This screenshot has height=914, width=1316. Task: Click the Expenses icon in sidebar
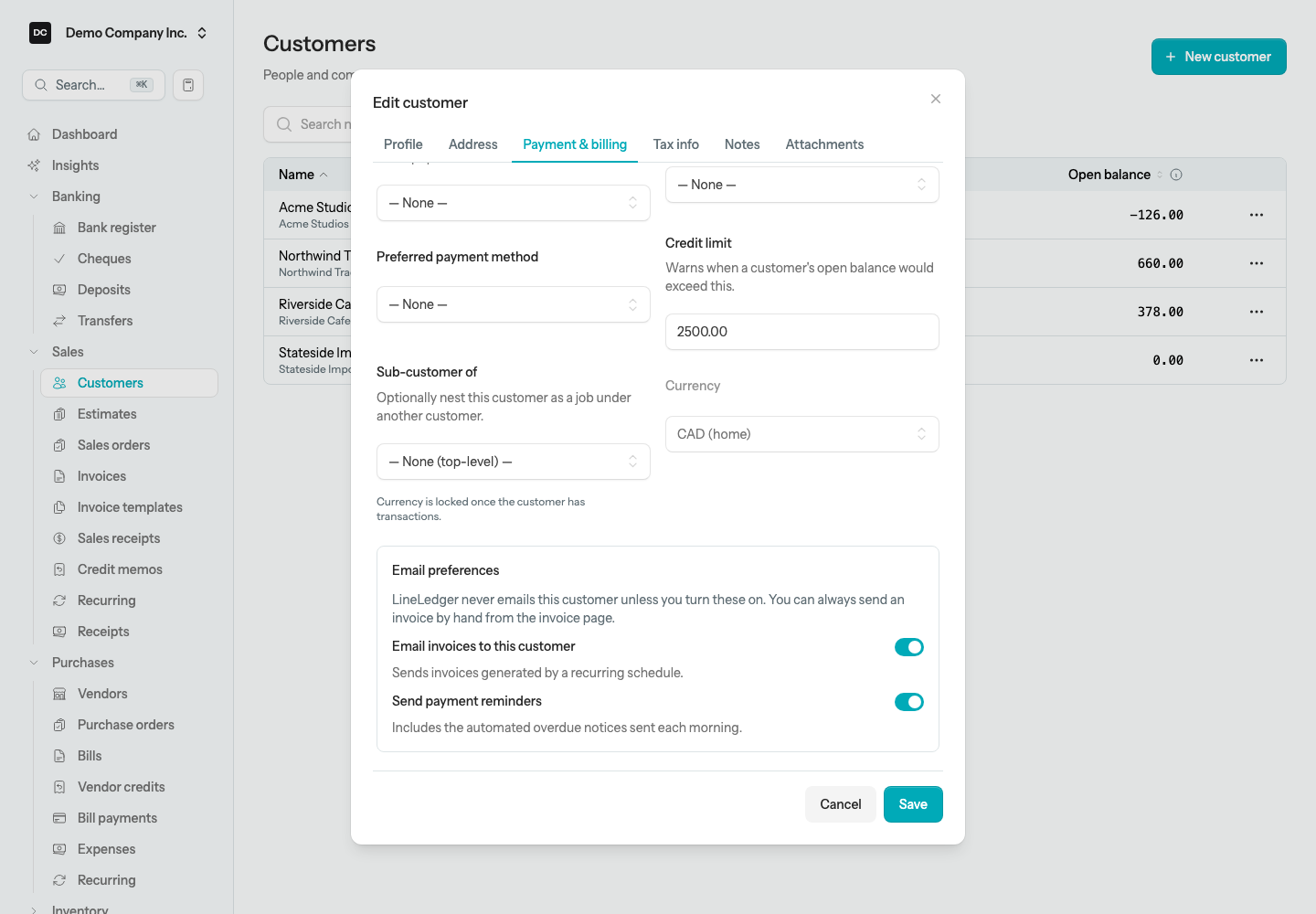tap(59, 849)
